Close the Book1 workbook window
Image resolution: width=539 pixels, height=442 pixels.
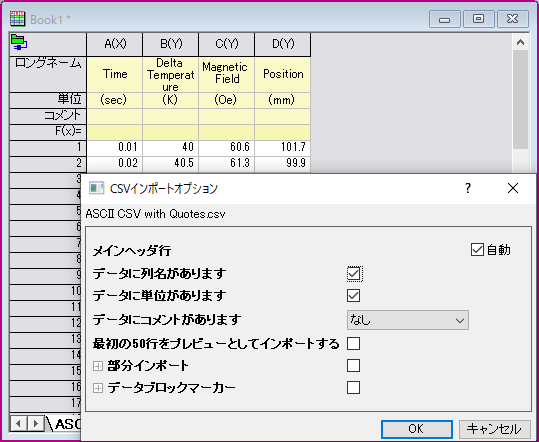click(x=513, y=19)
